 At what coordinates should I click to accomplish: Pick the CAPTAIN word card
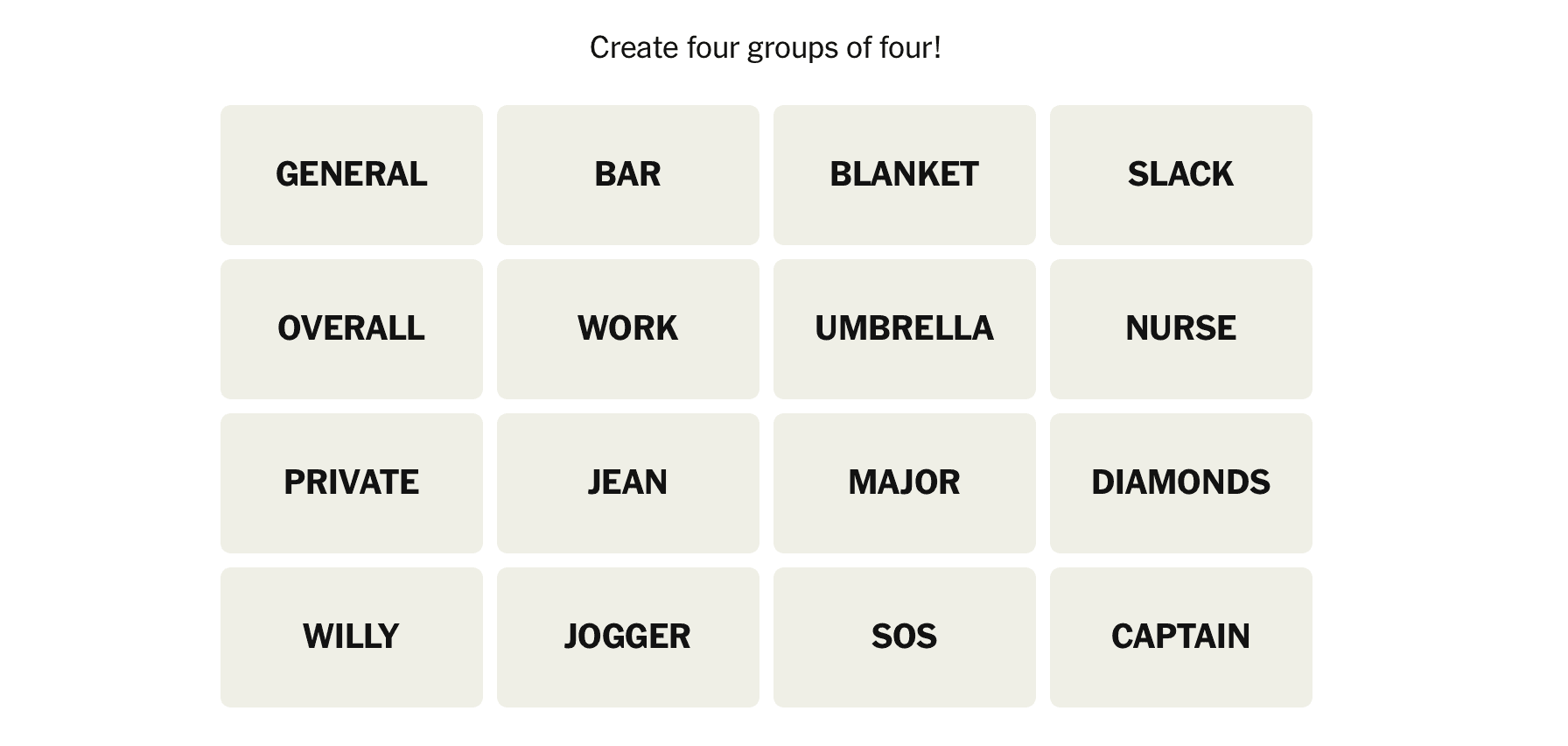[x=1180, y=637]
